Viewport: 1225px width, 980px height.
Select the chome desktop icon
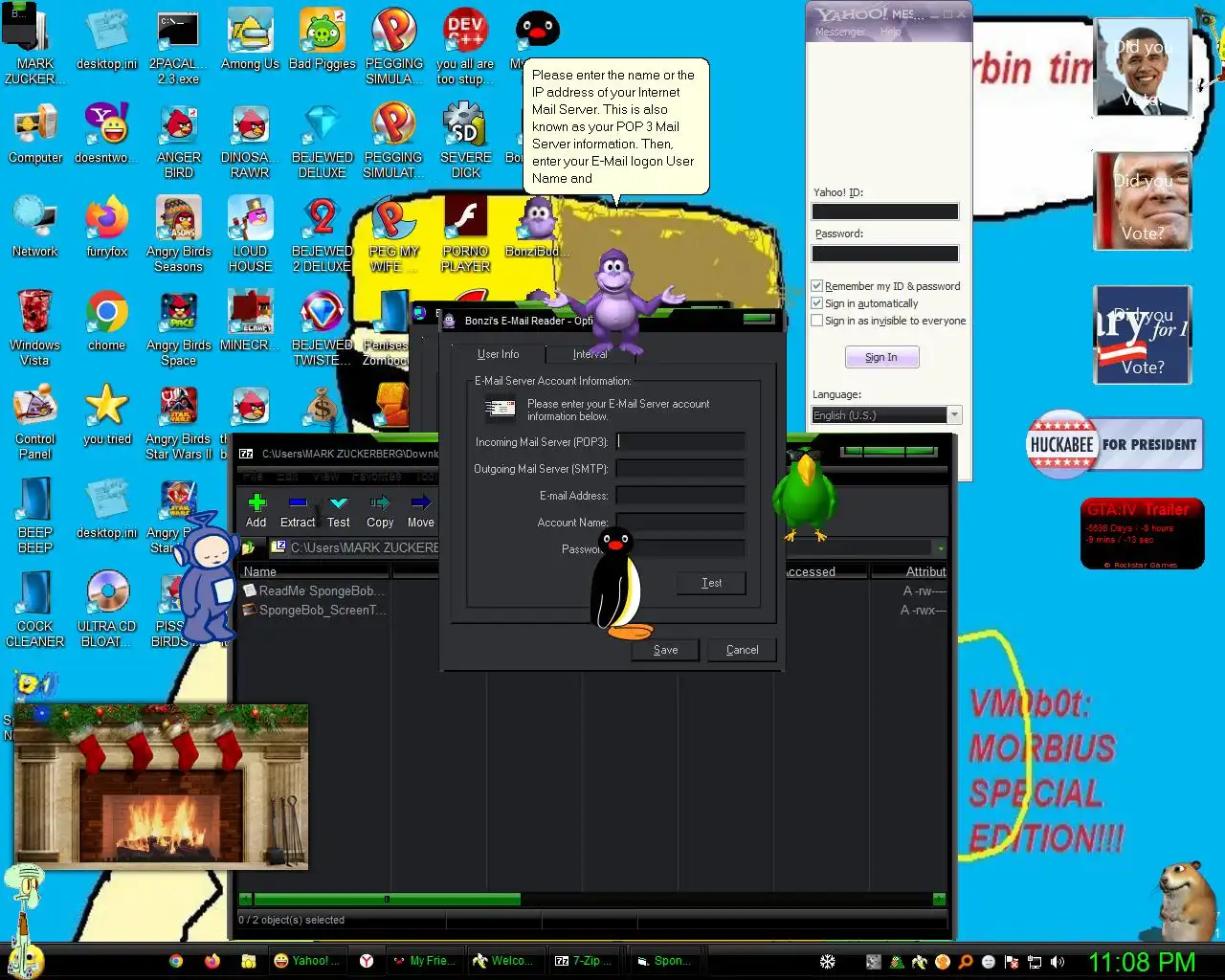(x=107, y=322)
